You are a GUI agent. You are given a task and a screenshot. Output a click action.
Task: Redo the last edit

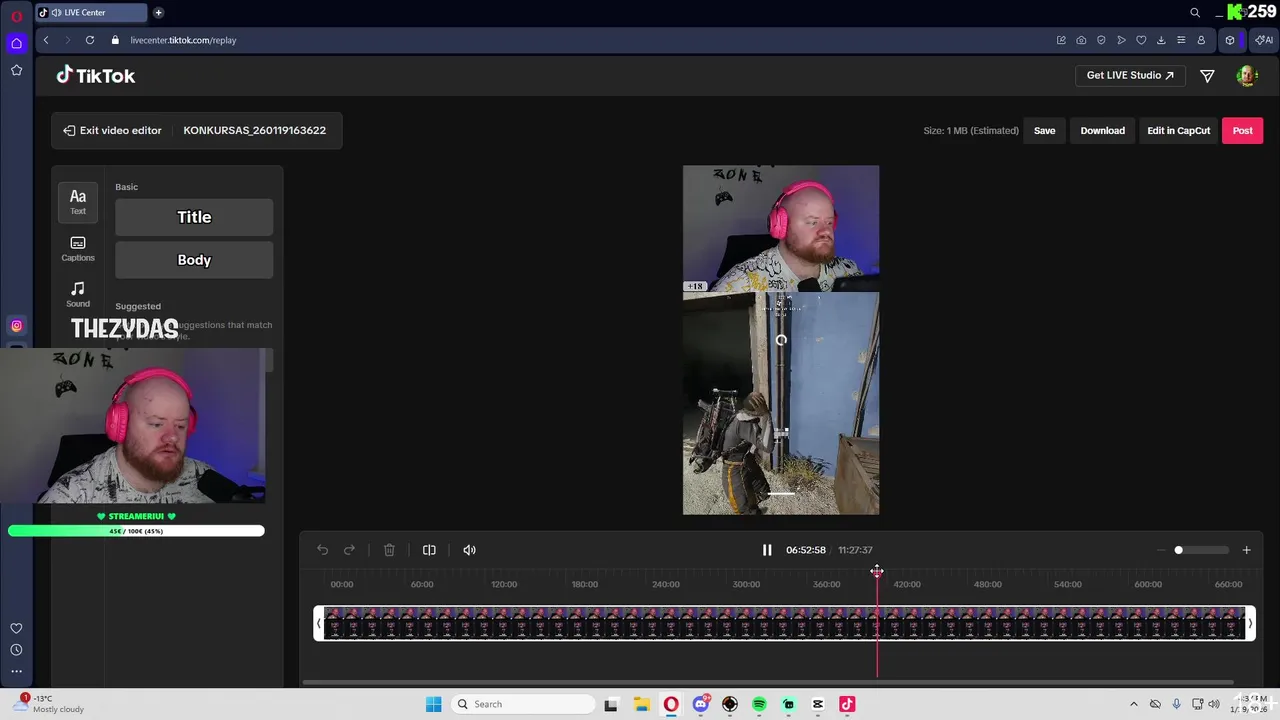coord(349,550)
